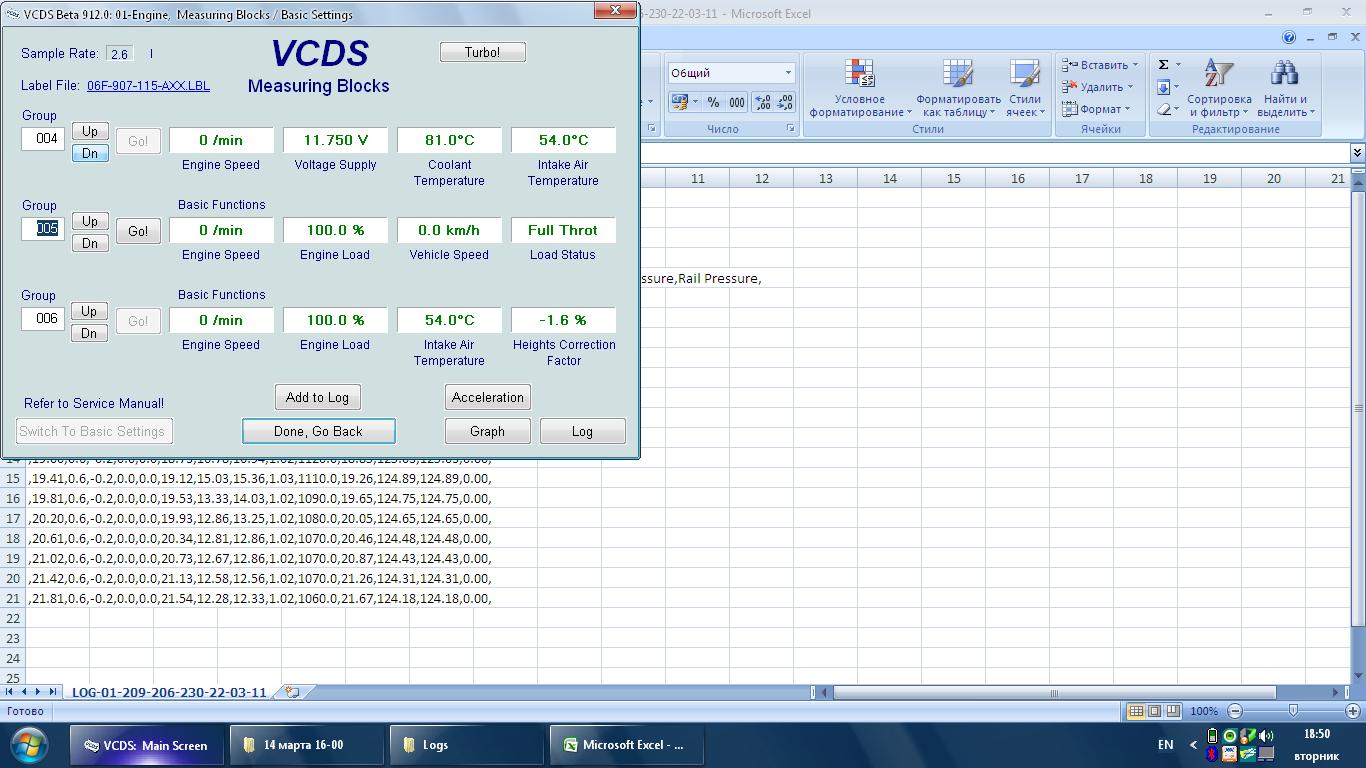This screenshot has height=768, width=1366.
Task: Open Format as Table in Excel
Action: pyautogui.click(x=958, y=87)
